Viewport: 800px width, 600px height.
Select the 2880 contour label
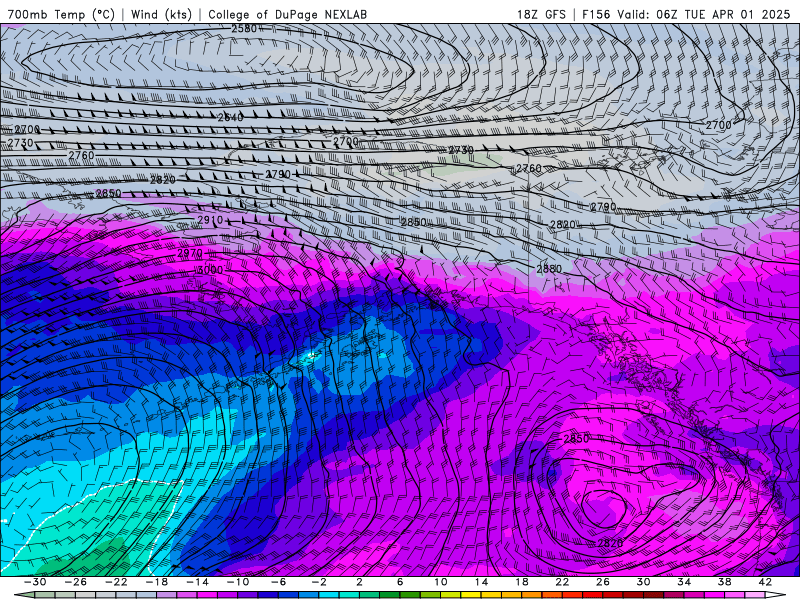click(x=549, y=268)
